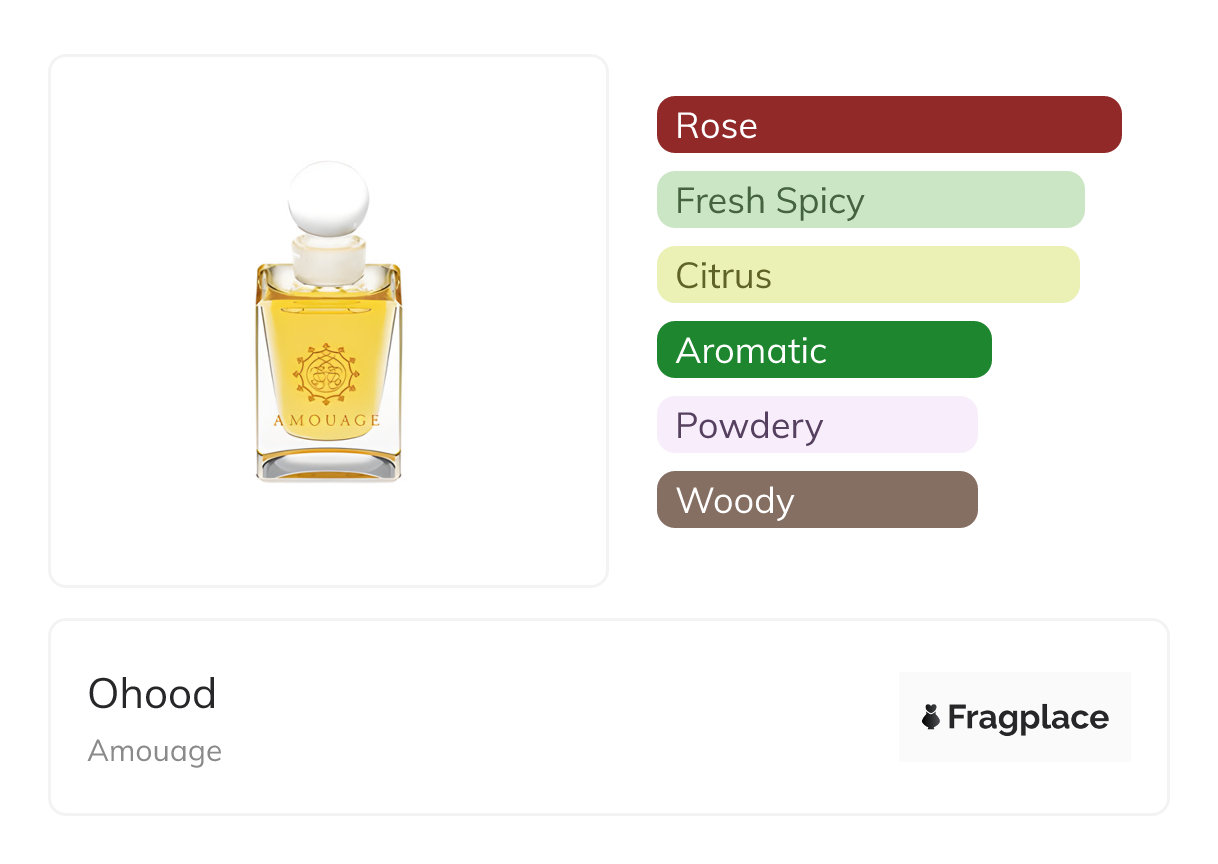Pick the green Aromatic accord bar
Screen dimensions: 1218x864
coord(823,350)
